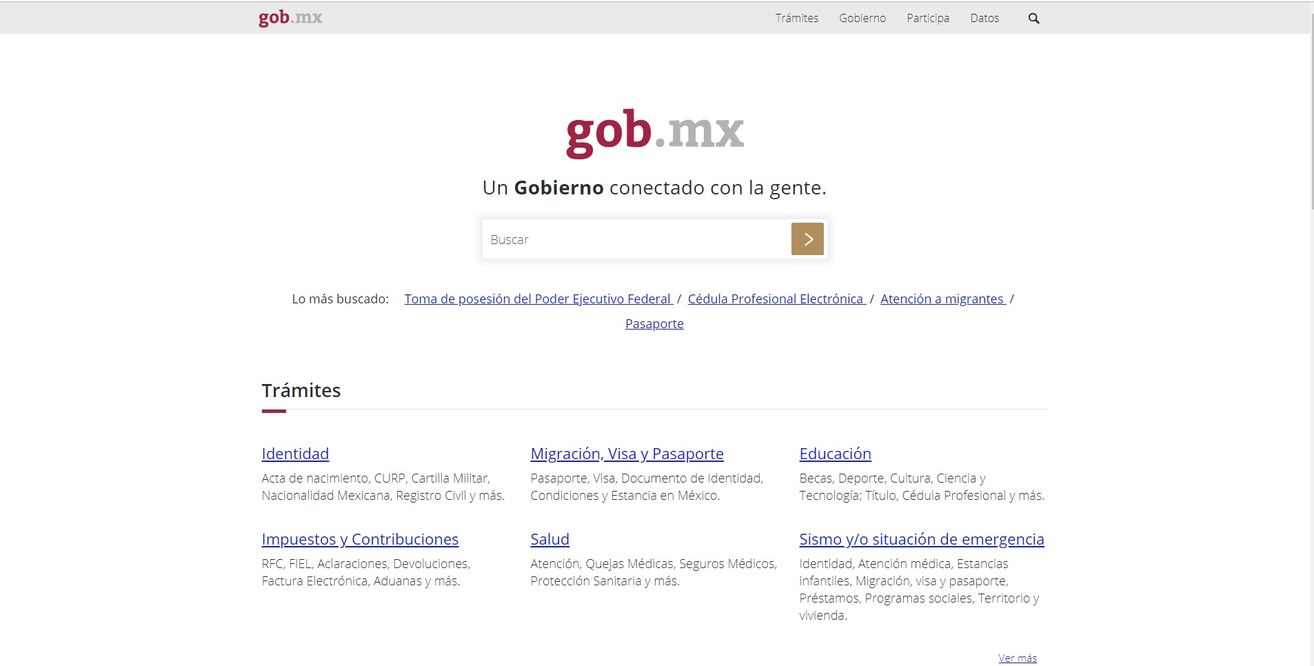Screen dimensions: 1314x666
Task: Open Cédula Profesional Electrónica link
Action: point(775,299)
